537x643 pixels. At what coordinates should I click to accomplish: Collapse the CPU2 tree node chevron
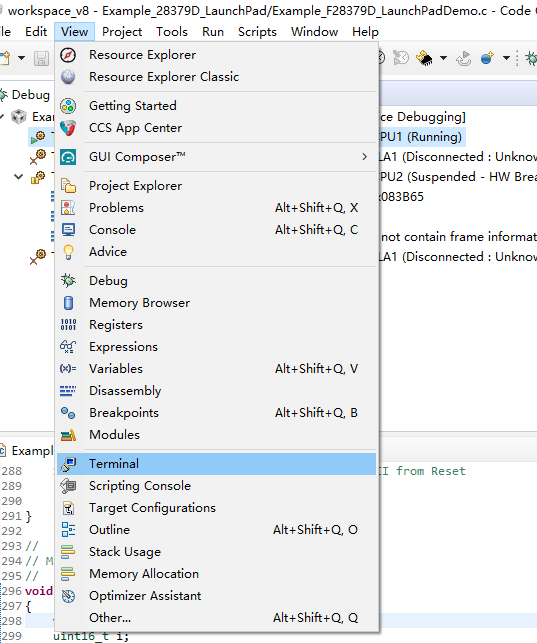18,177
